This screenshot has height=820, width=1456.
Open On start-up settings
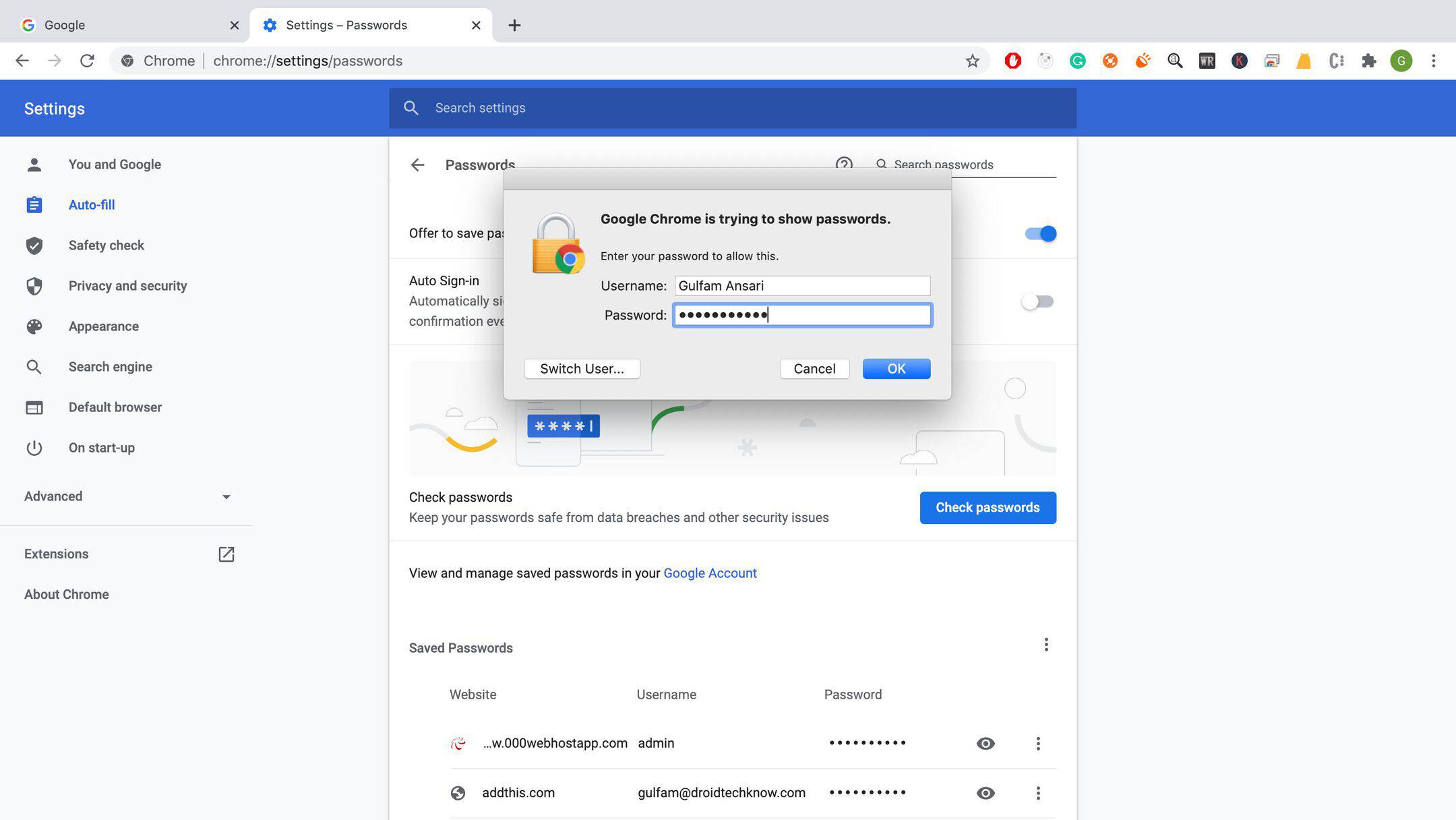point(102,448)
